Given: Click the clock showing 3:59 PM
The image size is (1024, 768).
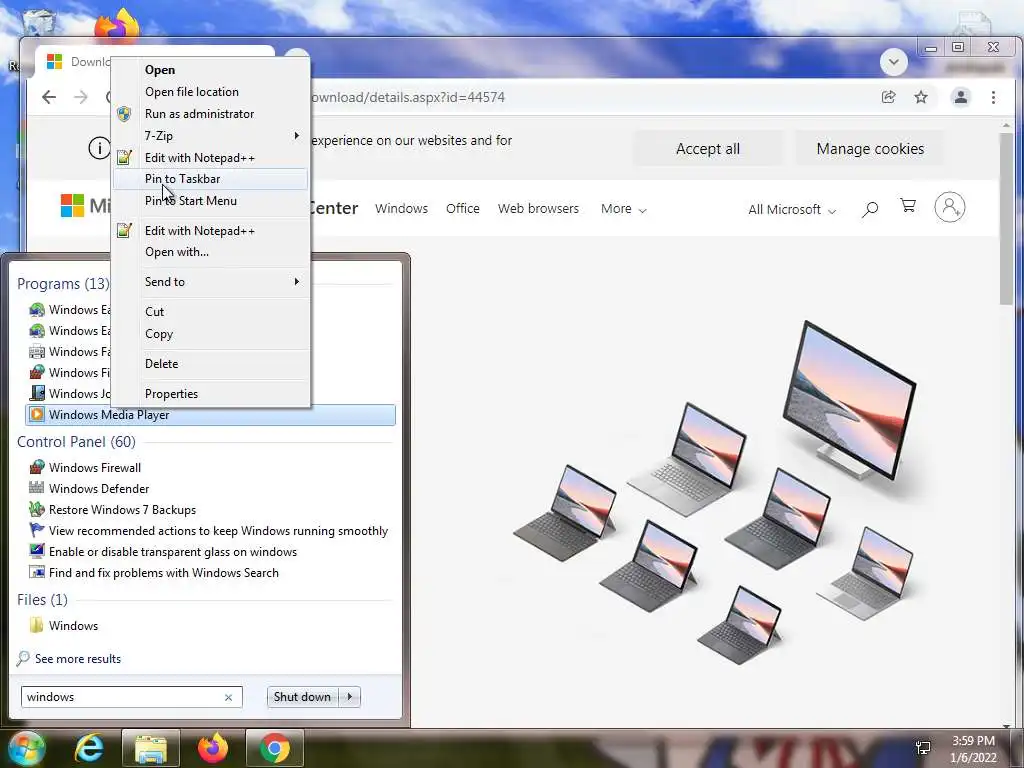Looking at the screenshot, I should tap(973, 741).
